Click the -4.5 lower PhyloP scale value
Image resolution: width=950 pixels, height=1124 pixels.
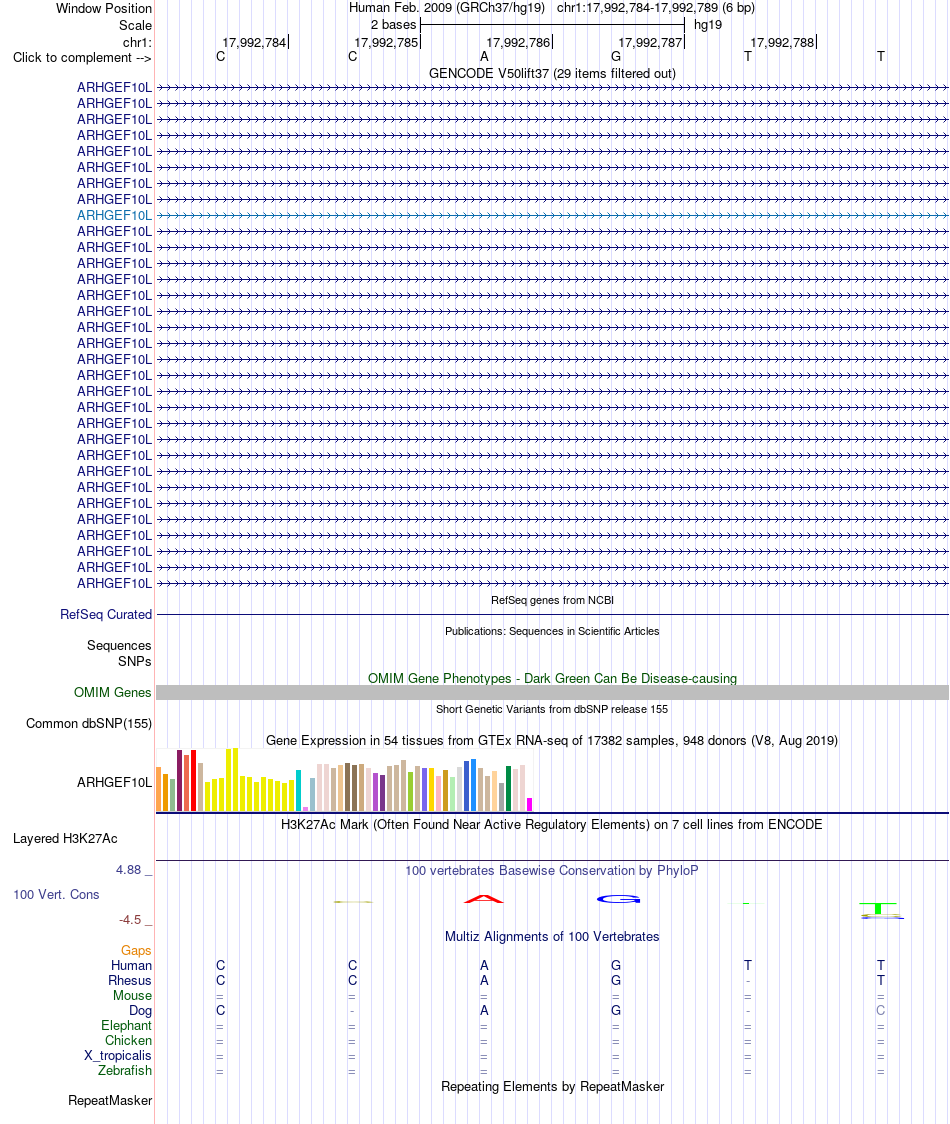click(x=130, y=920)
